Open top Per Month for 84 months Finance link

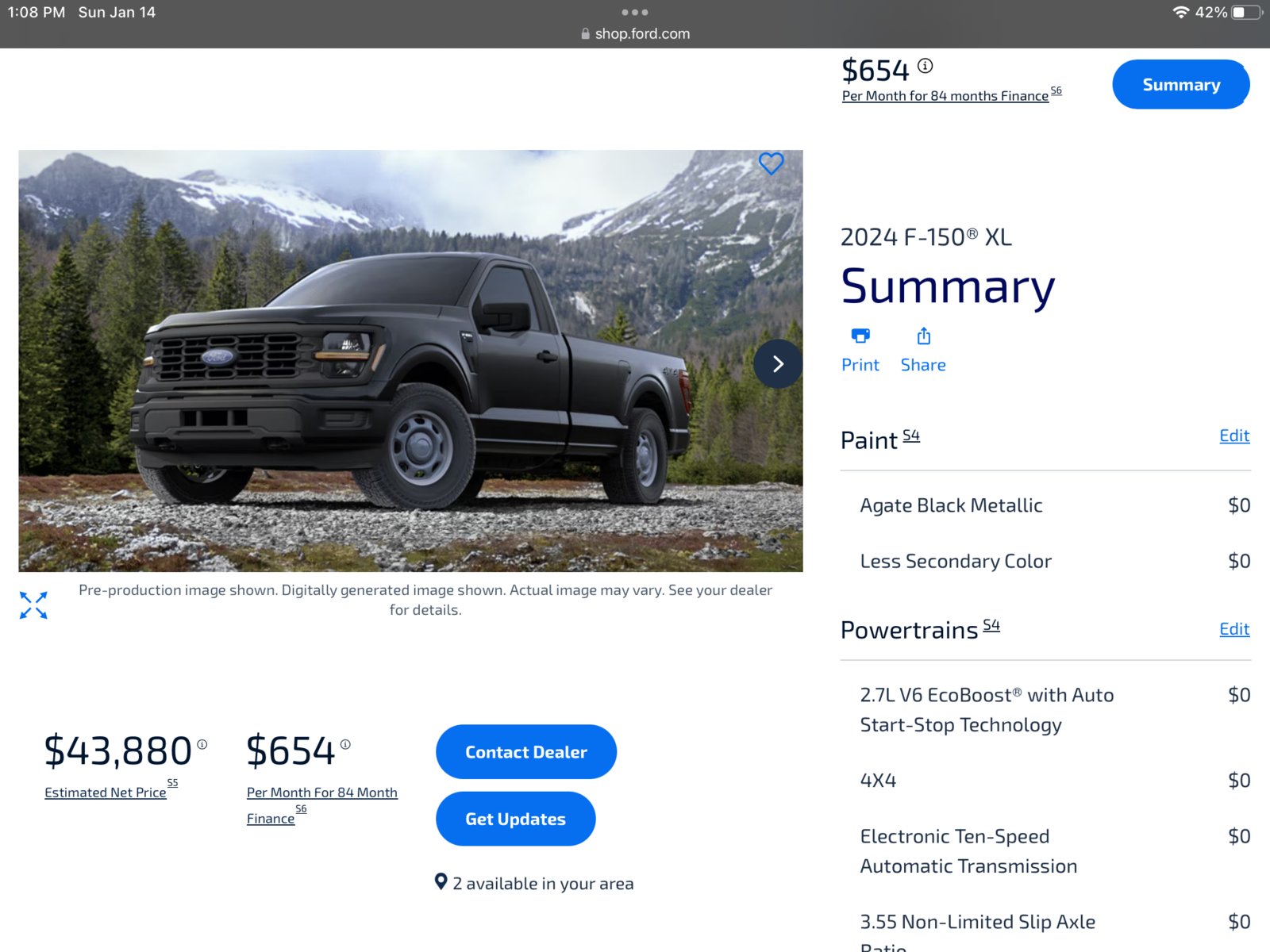pos(945,96)
